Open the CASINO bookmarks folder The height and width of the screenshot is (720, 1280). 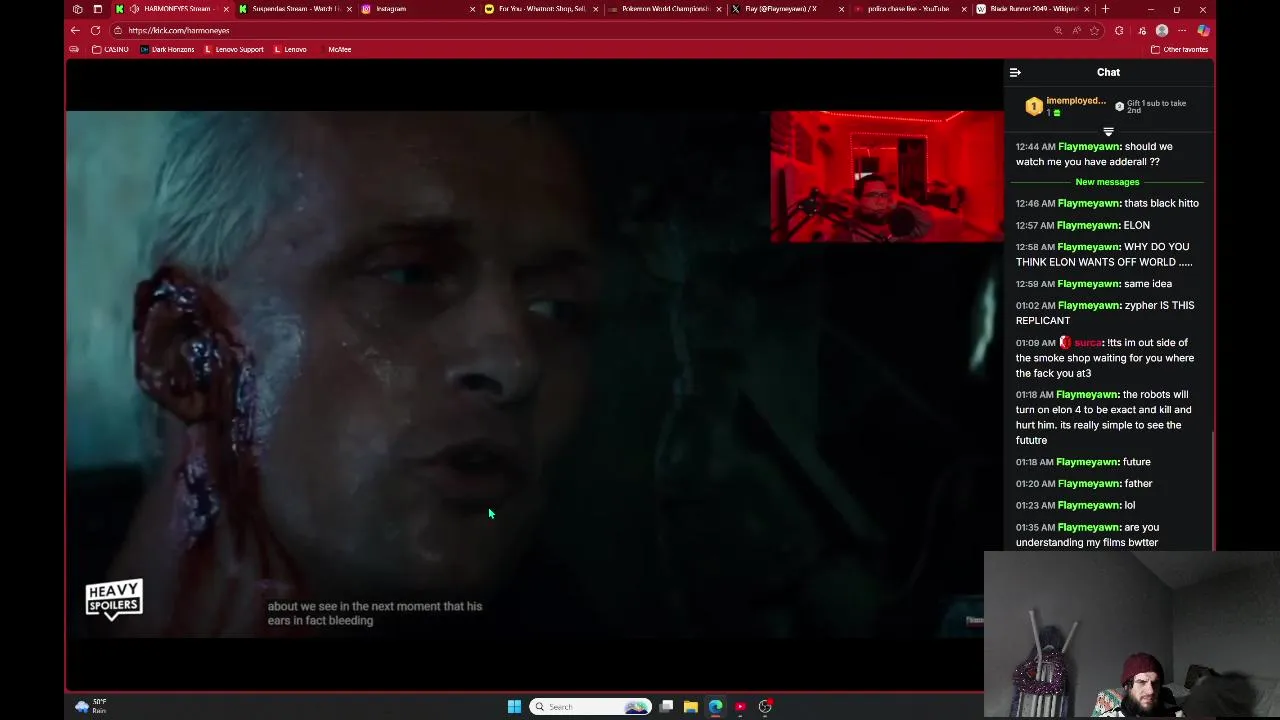(110, 49)
